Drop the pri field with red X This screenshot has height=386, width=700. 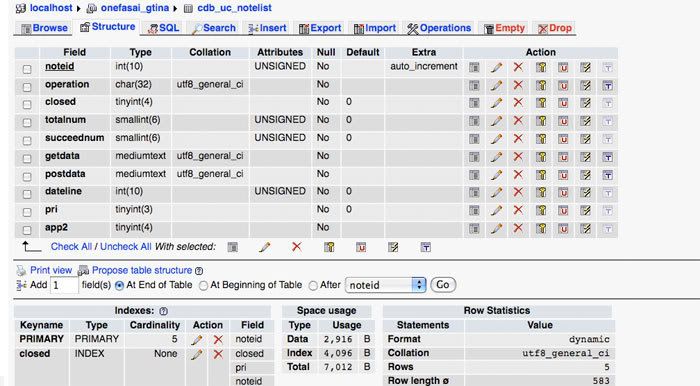coord(518,211)
